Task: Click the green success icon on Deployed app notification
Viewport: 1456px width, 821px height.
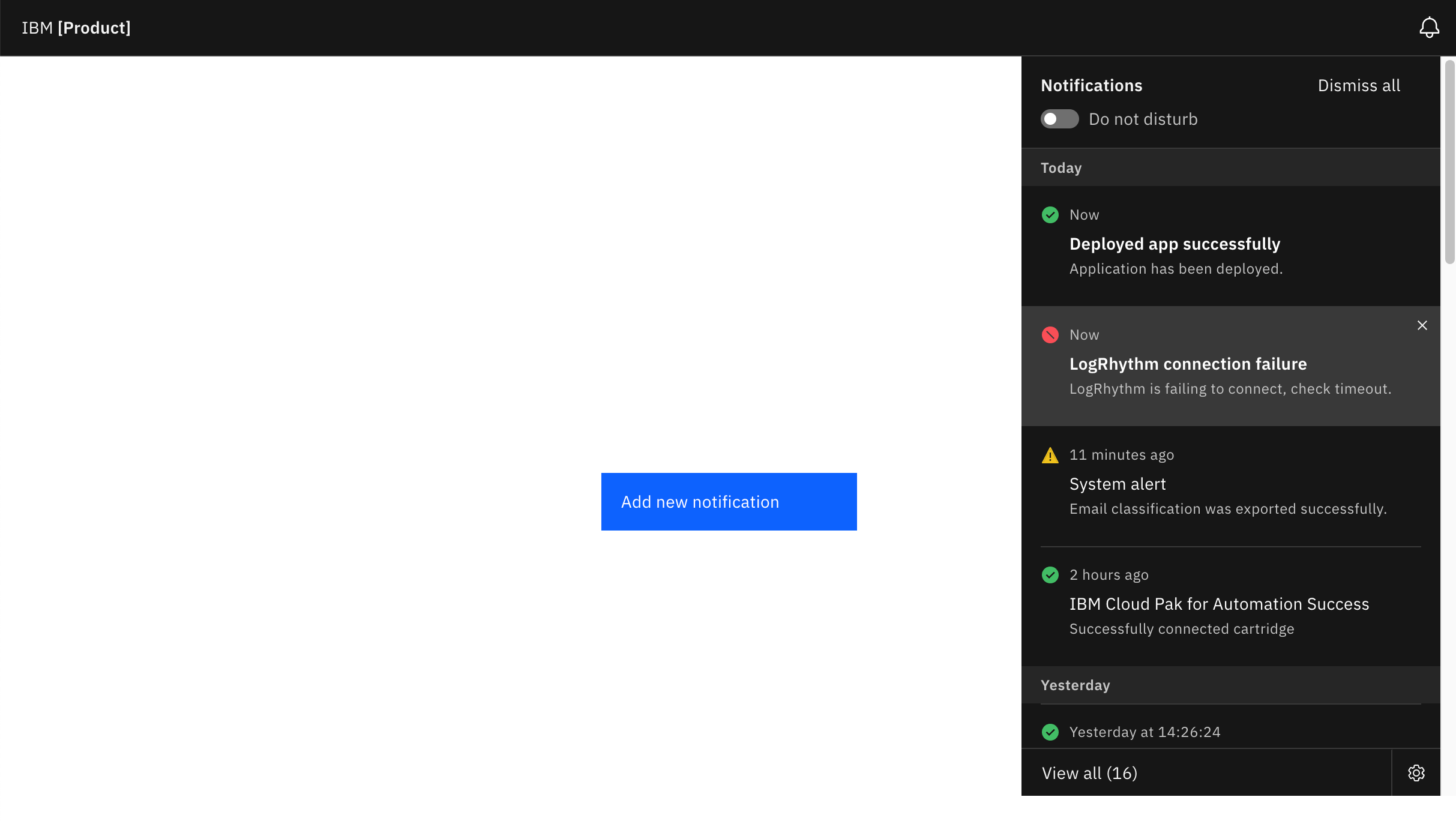Action: (1050, 214)
